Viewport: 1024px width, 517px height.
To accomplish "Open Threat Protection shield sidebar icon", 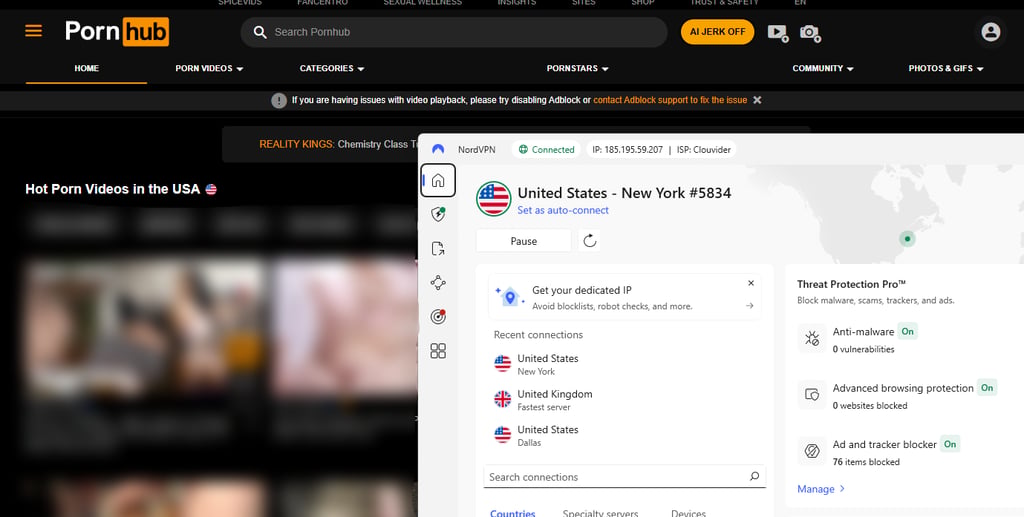I will pyautogui.click(x=438, y=214).
